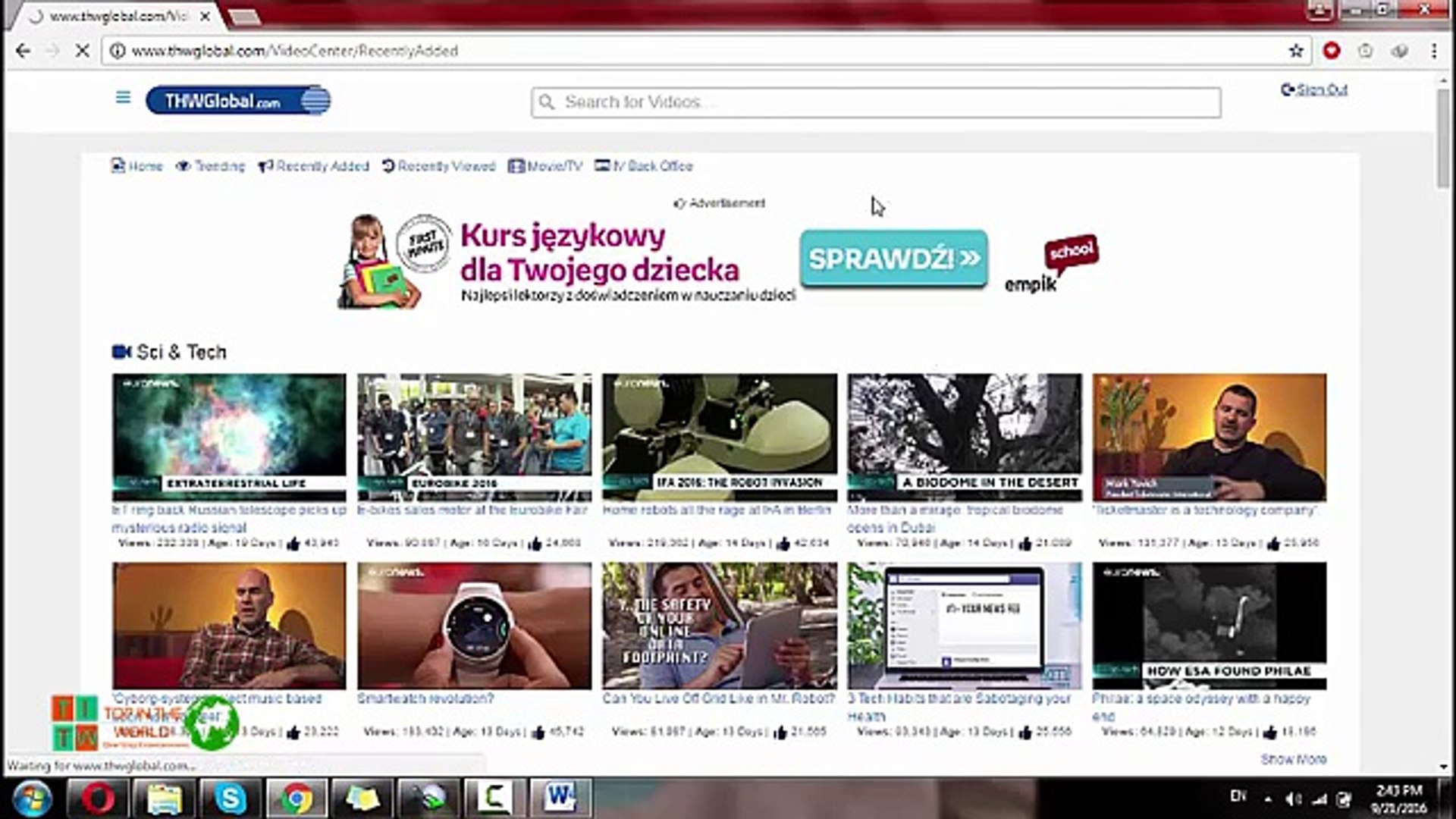Screen dimensions: 1456x819
Task: Click inside the Search for Videos field
Action: pyautogui.click(x=758, y=102)
